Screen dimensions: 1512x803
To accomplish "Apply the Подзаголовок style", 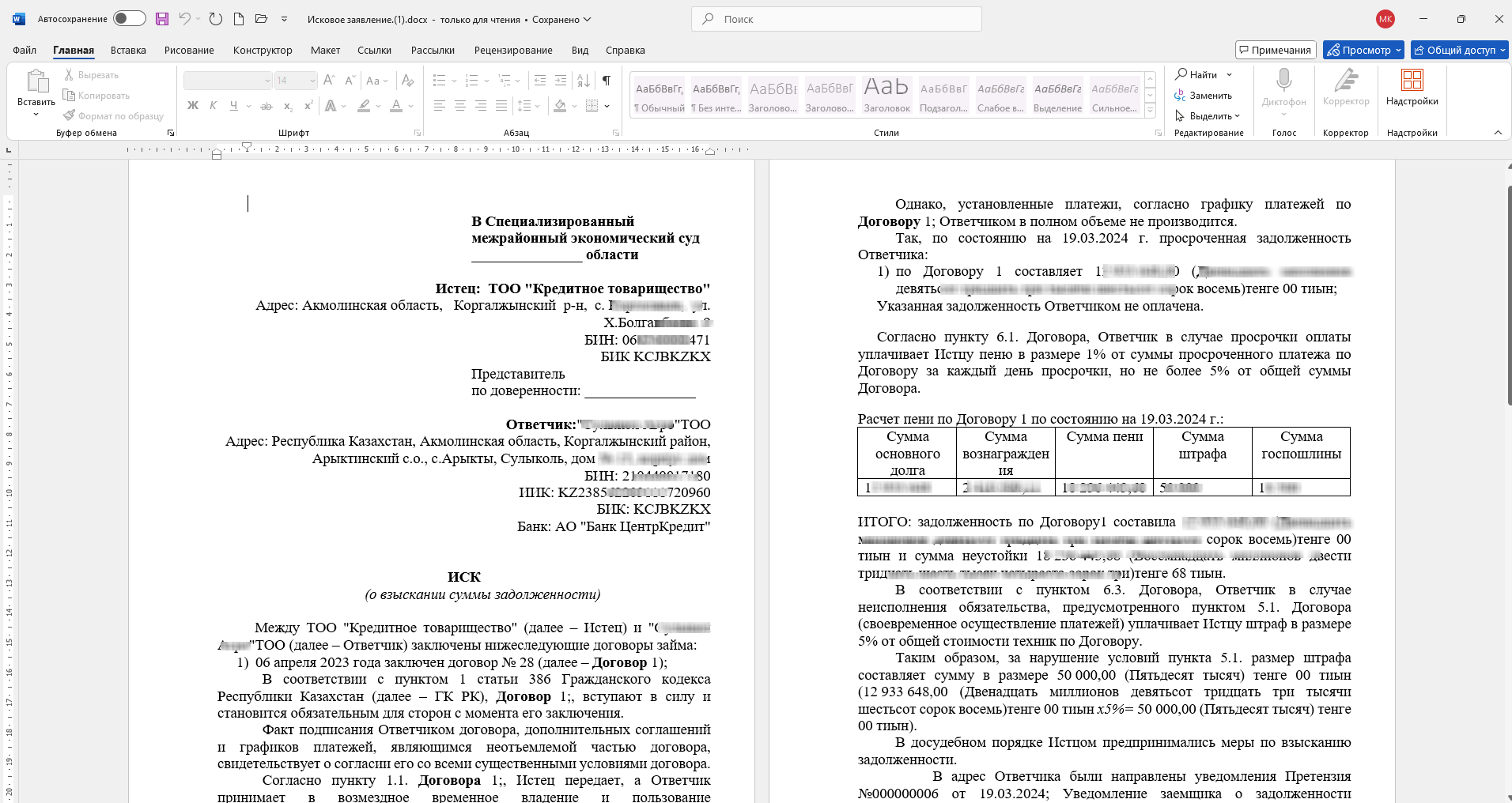I will pyautogui.click(x=943, y=96).
